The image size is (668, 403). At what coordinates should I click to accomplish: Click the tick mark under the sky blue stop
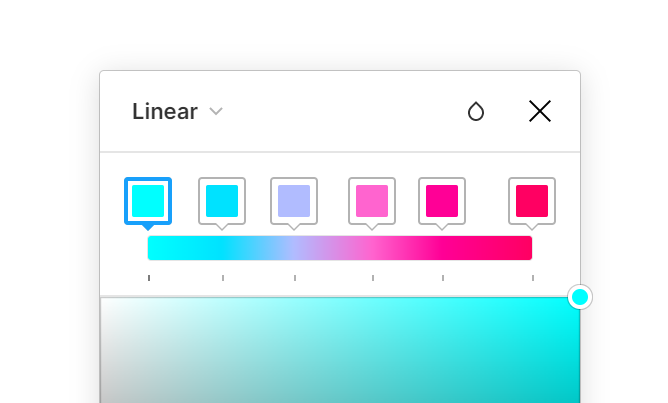click(x=223, y=278)
